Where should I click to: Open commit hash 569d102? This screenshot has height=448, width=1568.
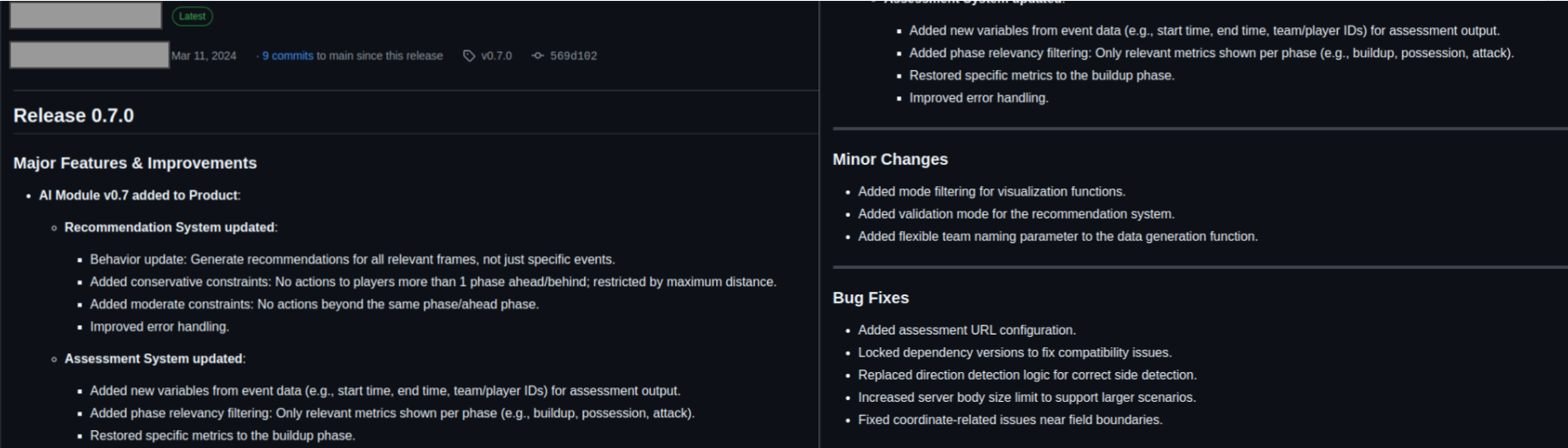pos(573,55)
